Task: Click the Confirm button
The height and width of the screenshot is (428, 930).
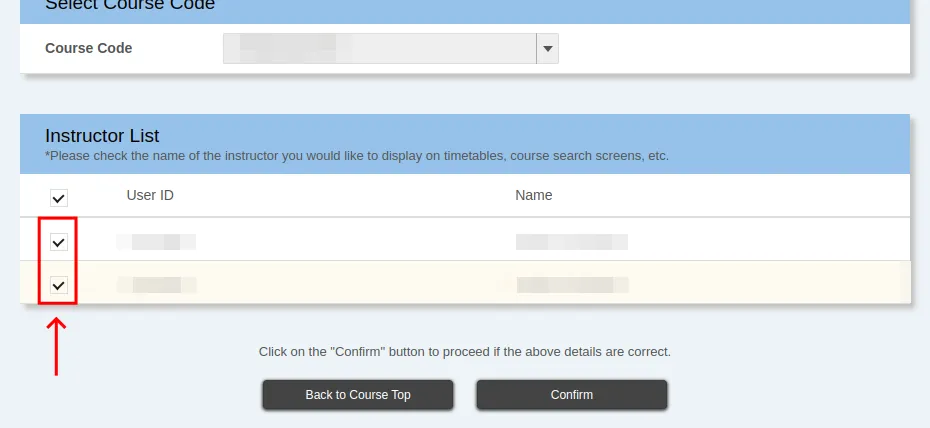Action: (571, 395)
